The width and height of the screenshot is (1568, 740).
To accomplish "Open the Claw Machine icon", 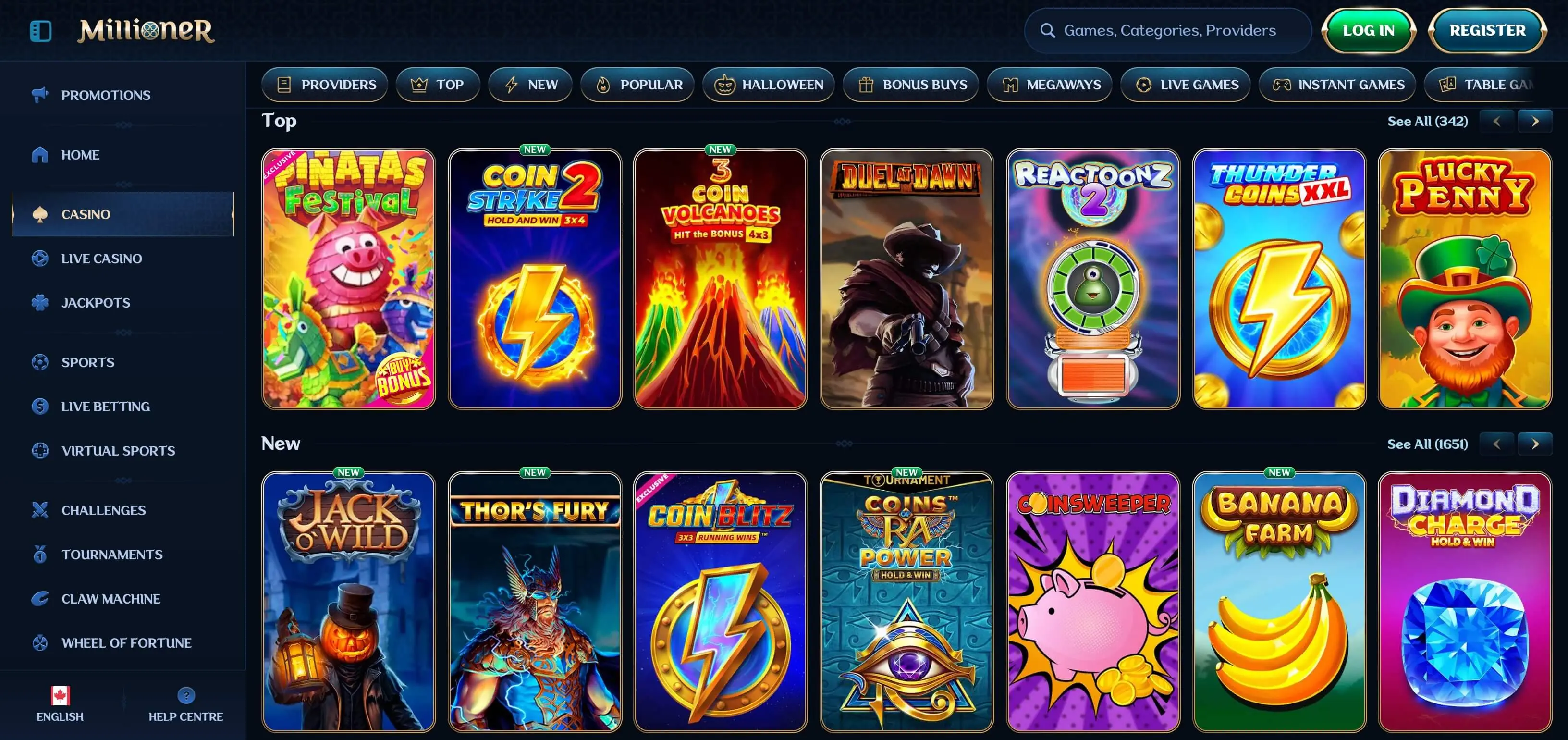I will (39, 599).
